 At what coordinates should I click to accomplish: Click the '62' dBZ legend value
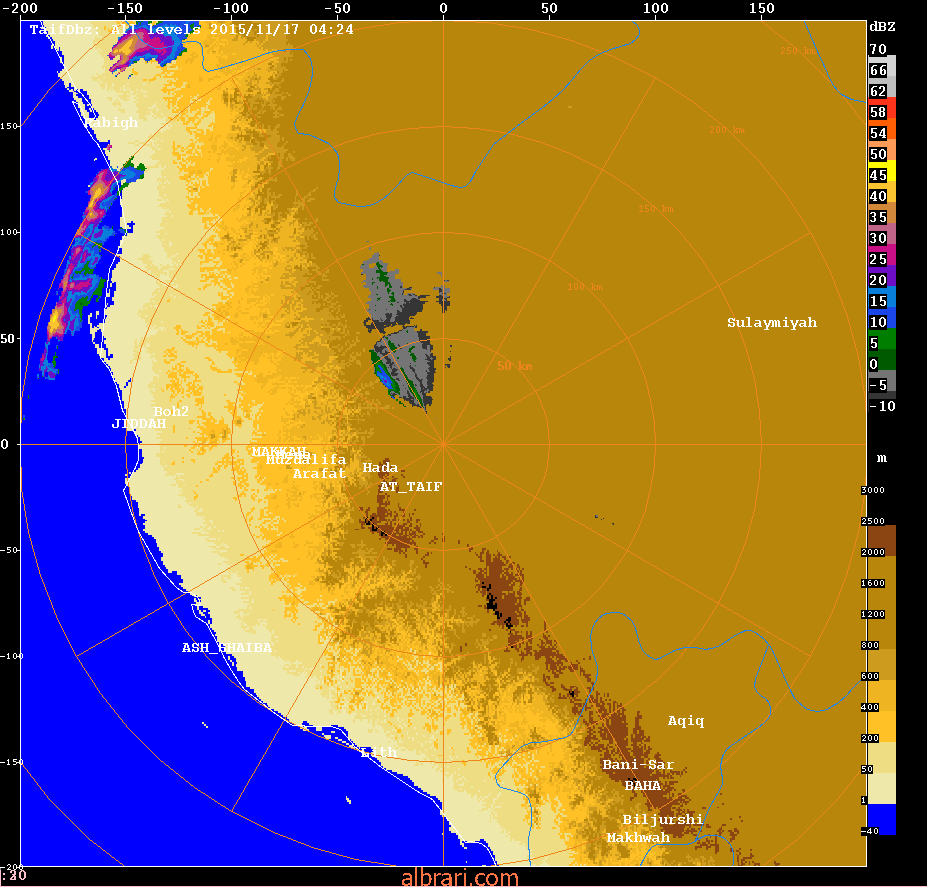(878, 91)
